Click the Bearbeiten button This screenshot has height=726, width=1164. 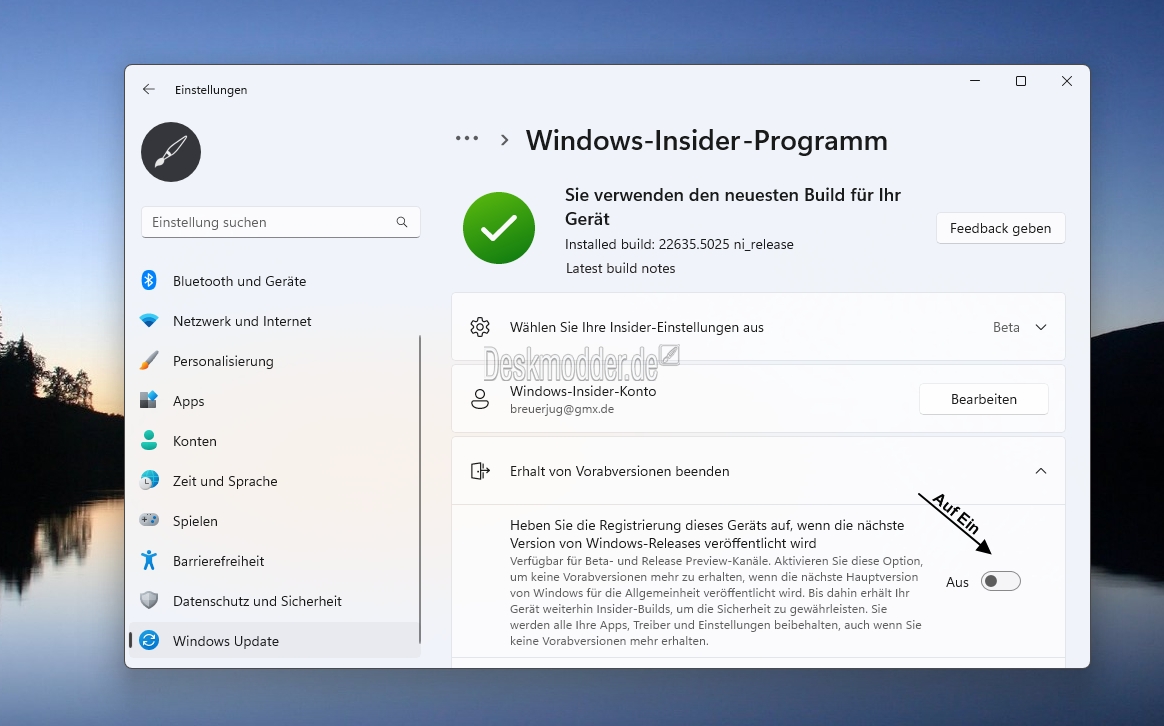(x=984, y=399)
